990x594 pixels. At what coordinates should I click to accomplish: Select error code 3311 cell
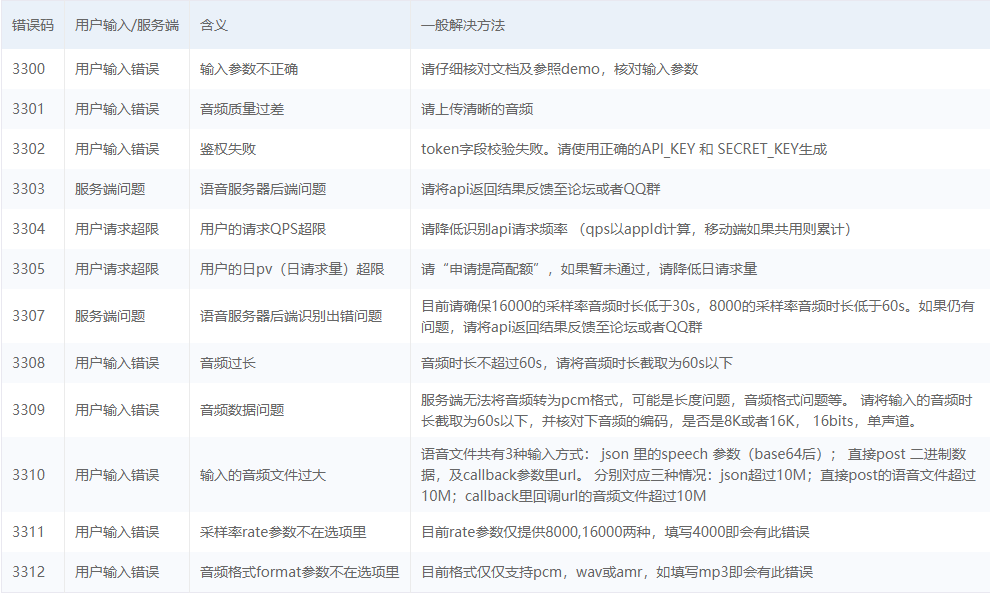[28, 532]
